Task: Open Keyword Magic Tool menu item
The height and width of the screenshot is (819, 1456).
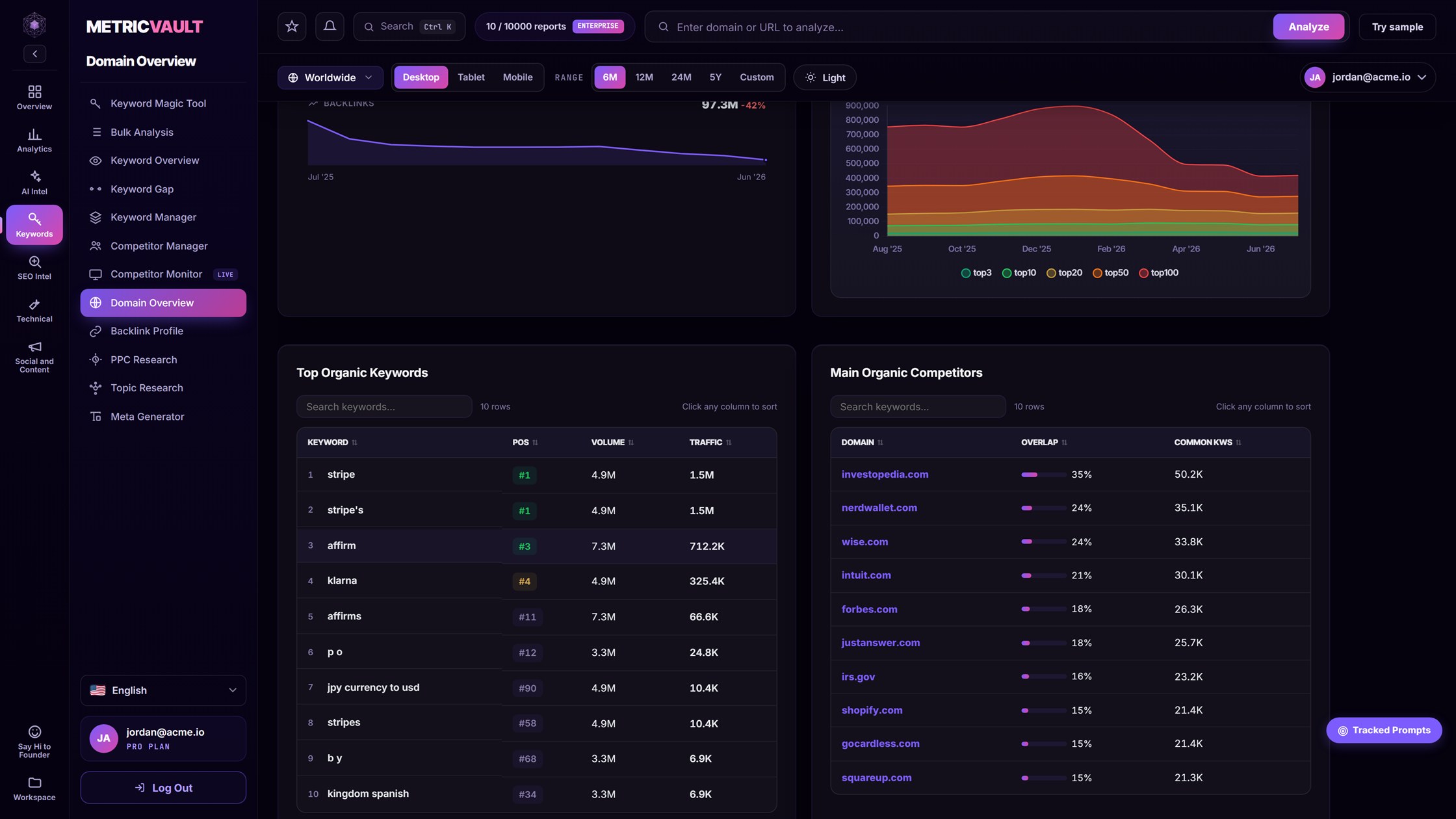Action: tap(163, 103)
